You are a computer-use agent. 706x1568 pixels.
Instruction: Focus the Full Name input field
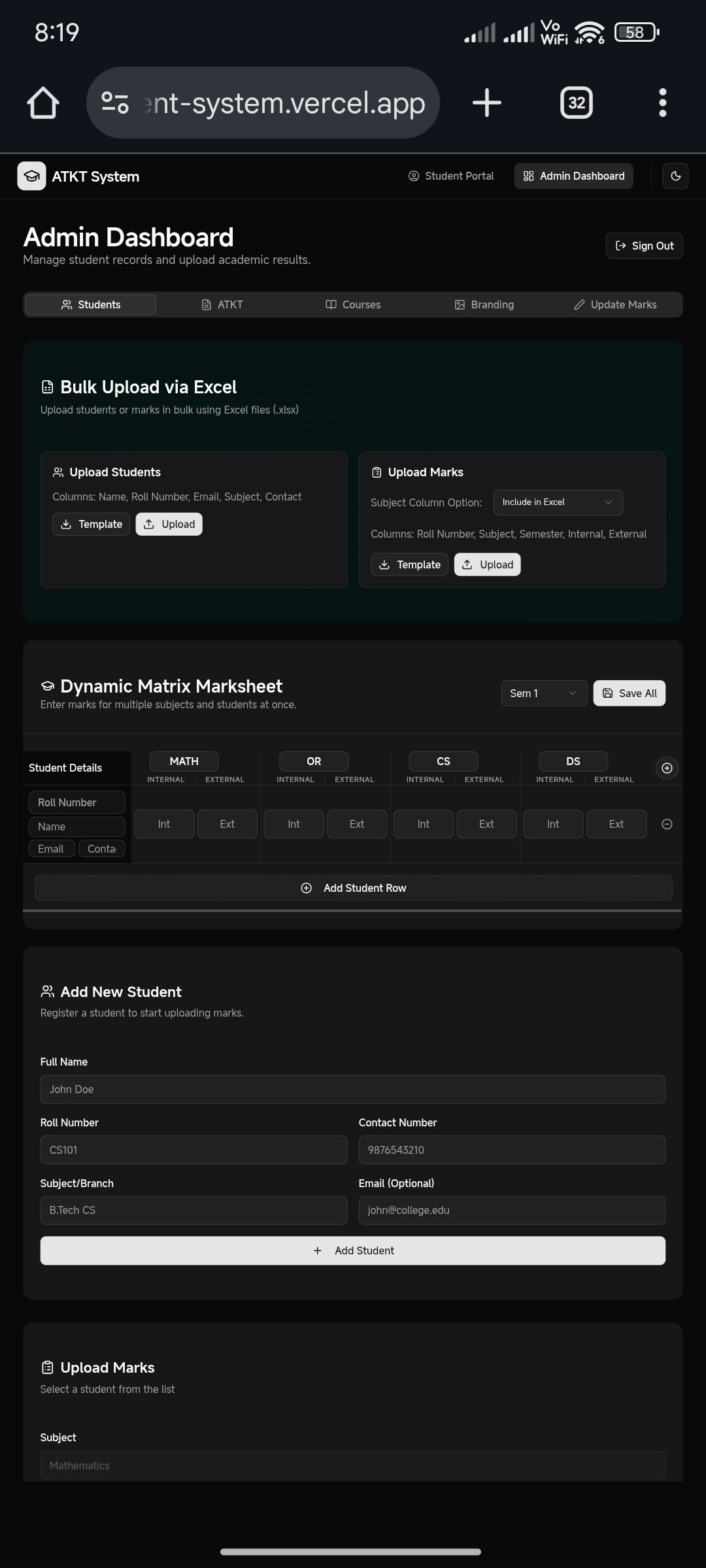coord(353,1090)
